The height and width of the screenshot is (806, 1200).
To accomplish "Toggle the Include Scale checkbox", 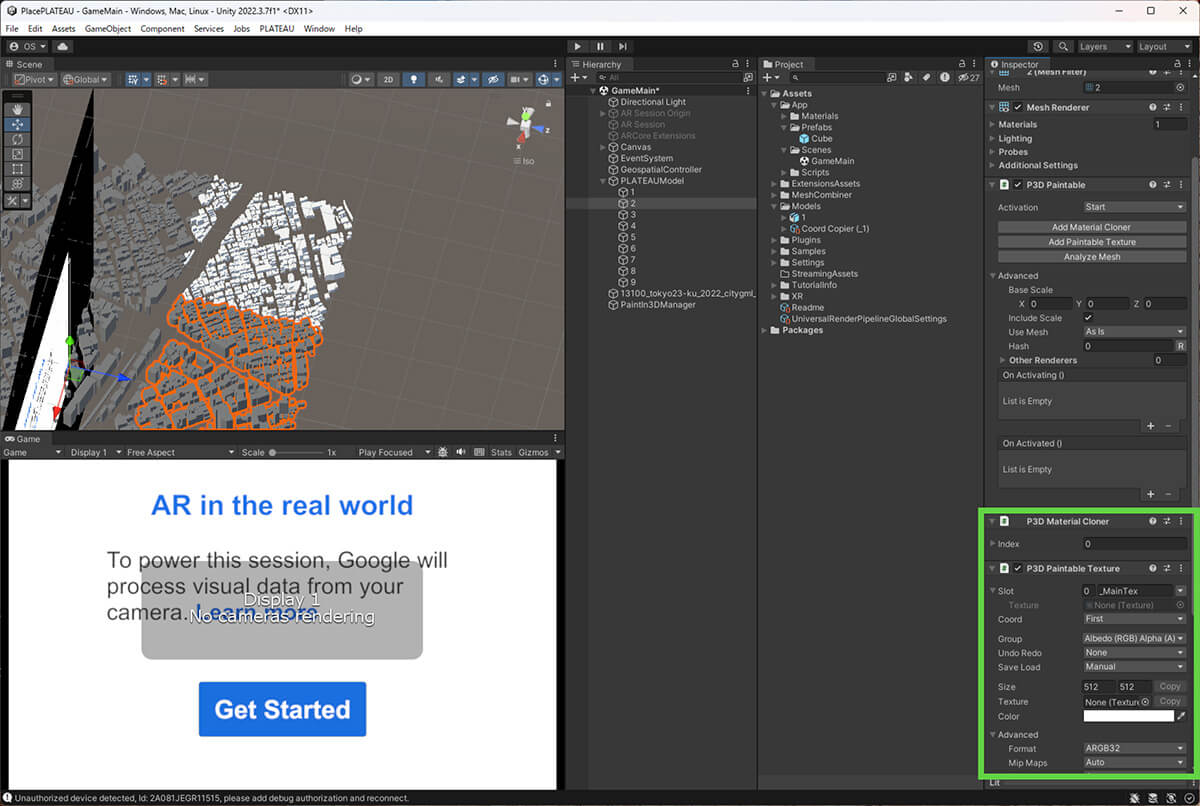I will click(1088, 318).
